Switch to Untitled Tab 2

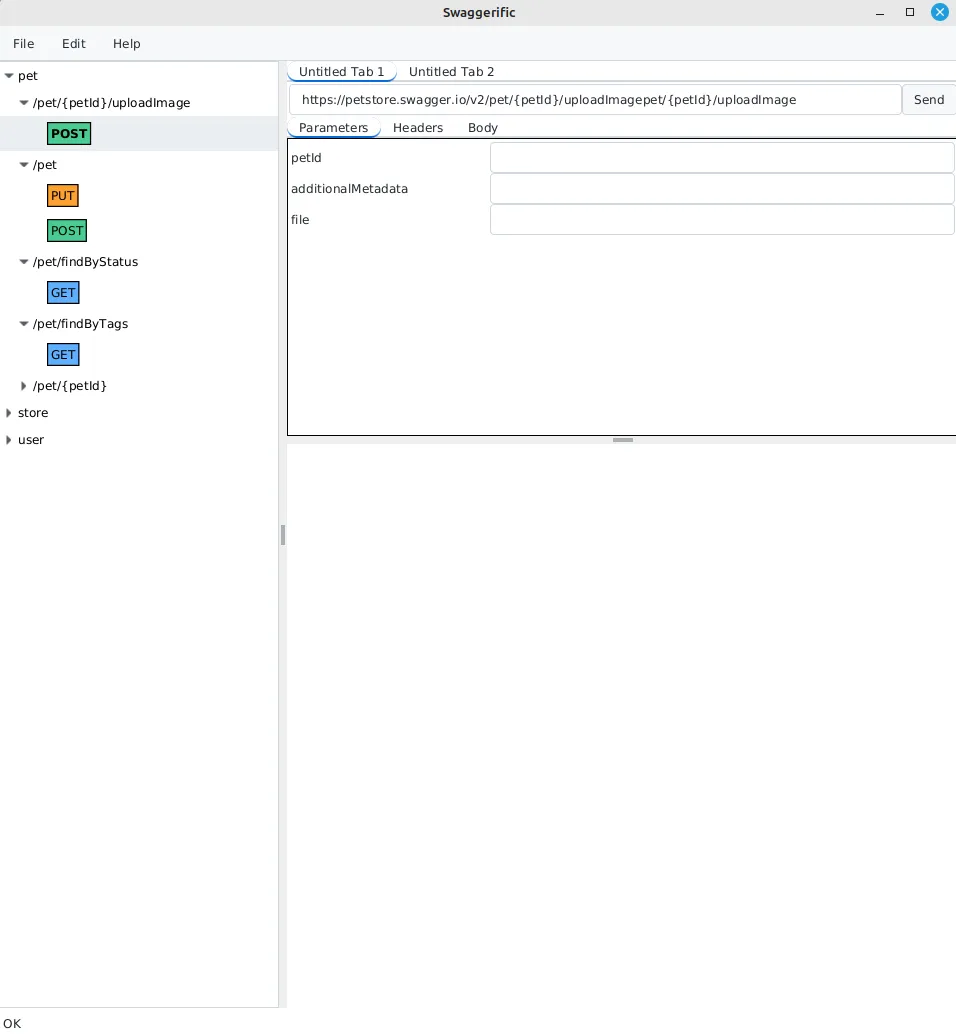451,71
